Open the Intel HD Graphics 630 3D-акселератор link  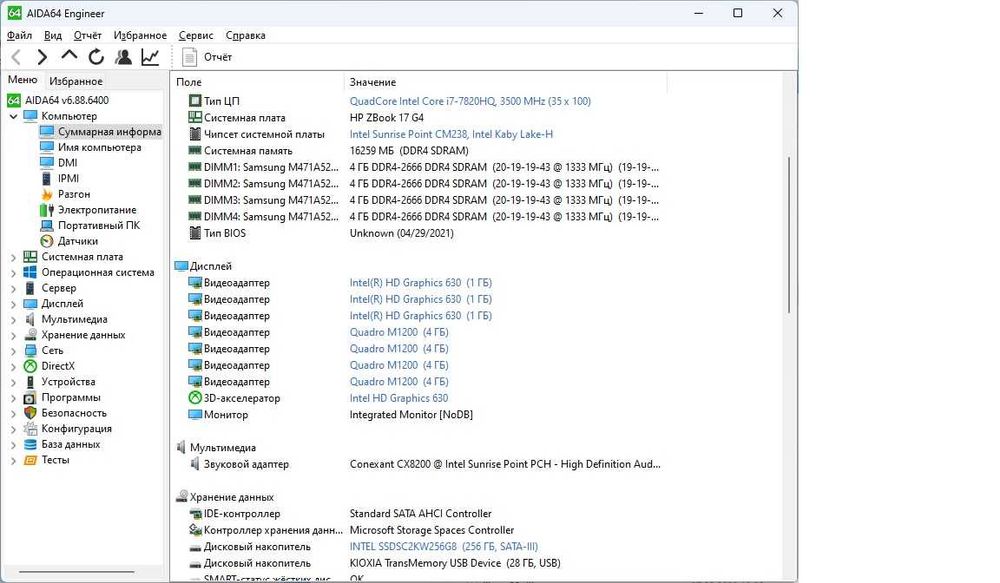[399, 398]
